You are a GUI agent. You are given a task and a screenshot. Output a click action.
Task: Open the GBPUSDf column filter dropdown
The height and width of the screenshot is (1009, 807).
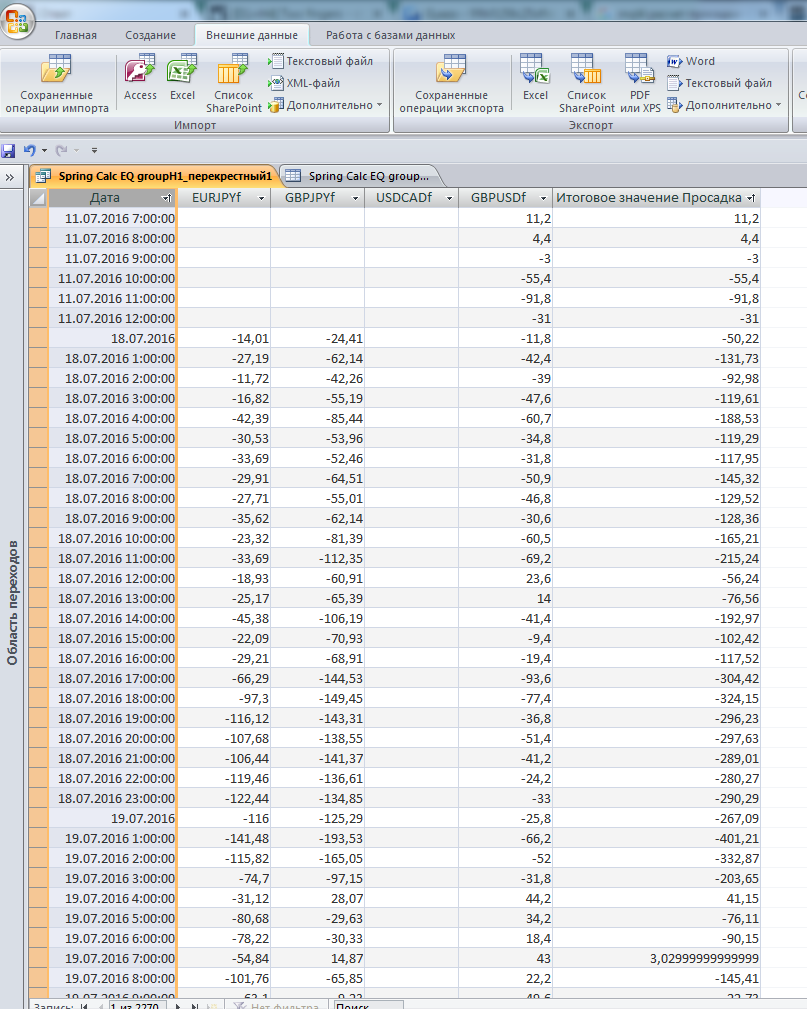543,198
